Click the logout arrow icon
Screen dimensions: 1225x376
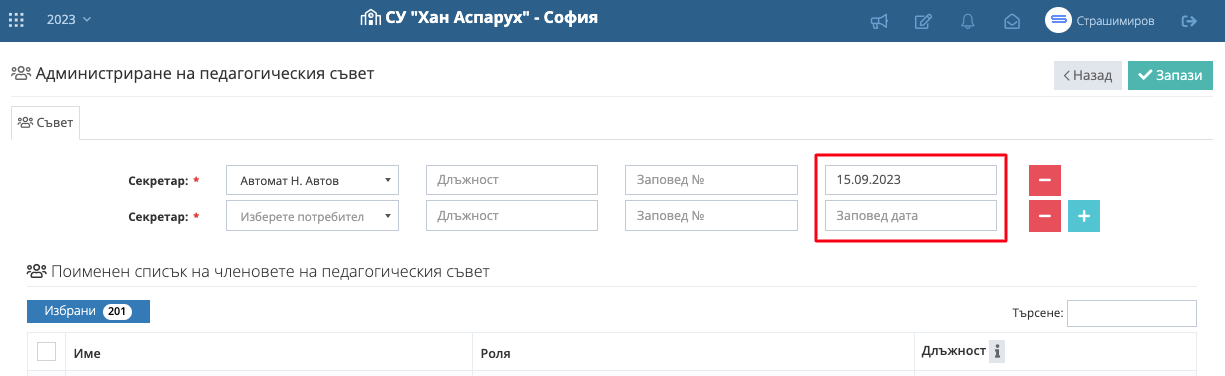pyautogui.click(x=1189, y=21)
